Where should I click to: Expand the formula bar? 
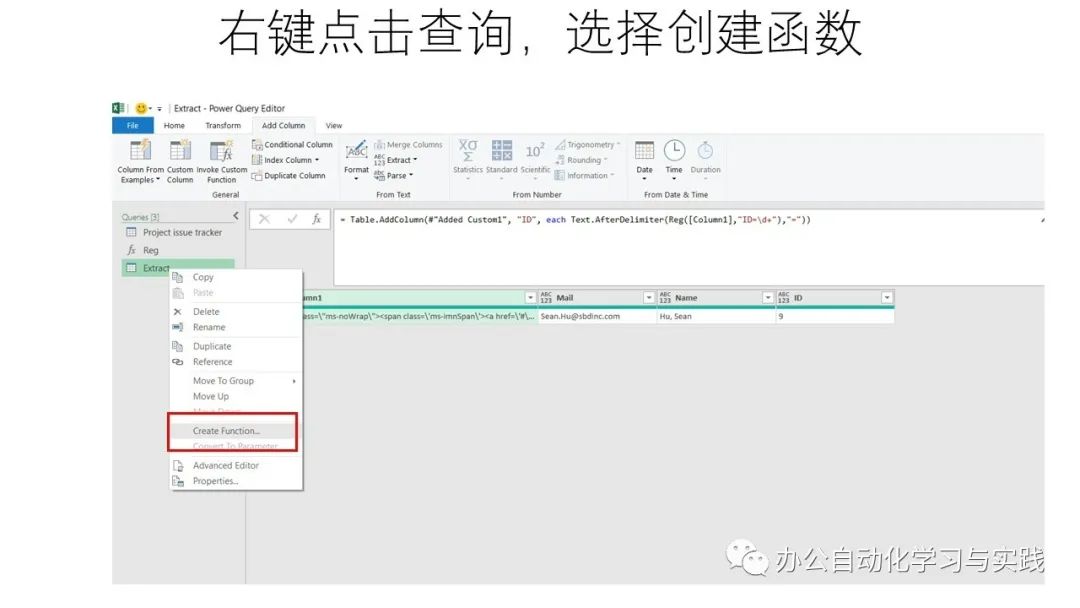pos(1042,220)
